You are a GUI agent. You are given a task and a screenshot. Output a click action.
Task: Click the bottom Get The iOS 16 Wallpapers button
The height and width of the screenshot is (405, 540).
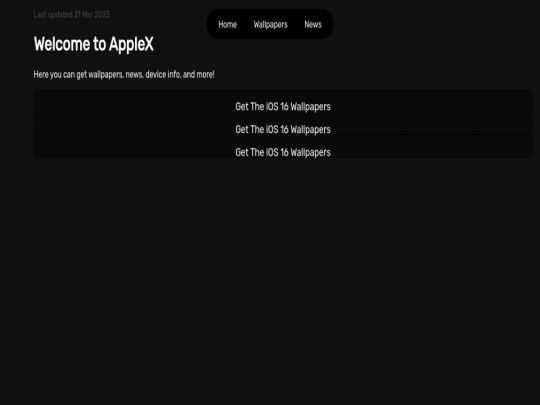[283, 147]
